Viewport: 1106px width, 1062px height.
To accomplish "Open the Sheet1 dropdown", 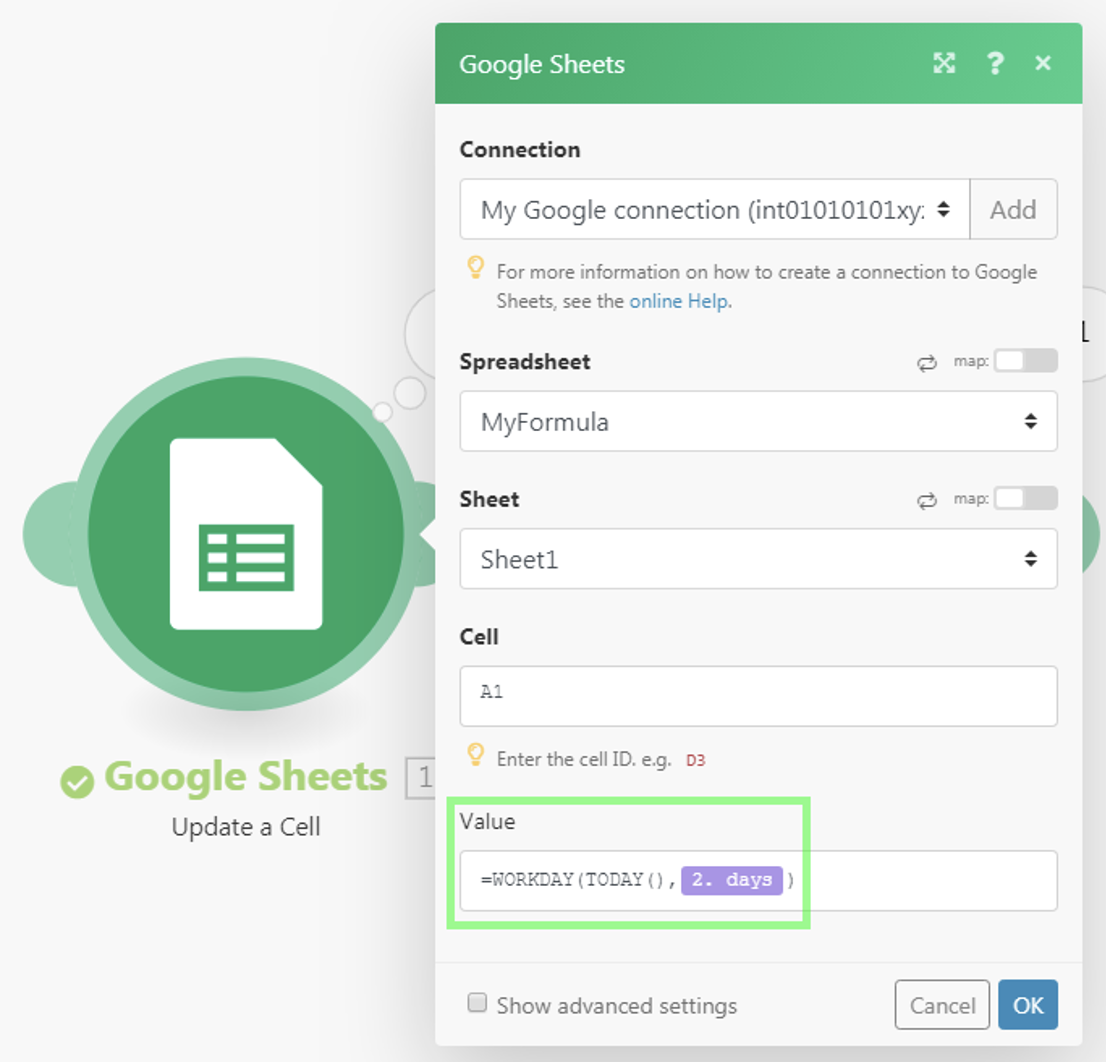I will (x=758, y=560).
